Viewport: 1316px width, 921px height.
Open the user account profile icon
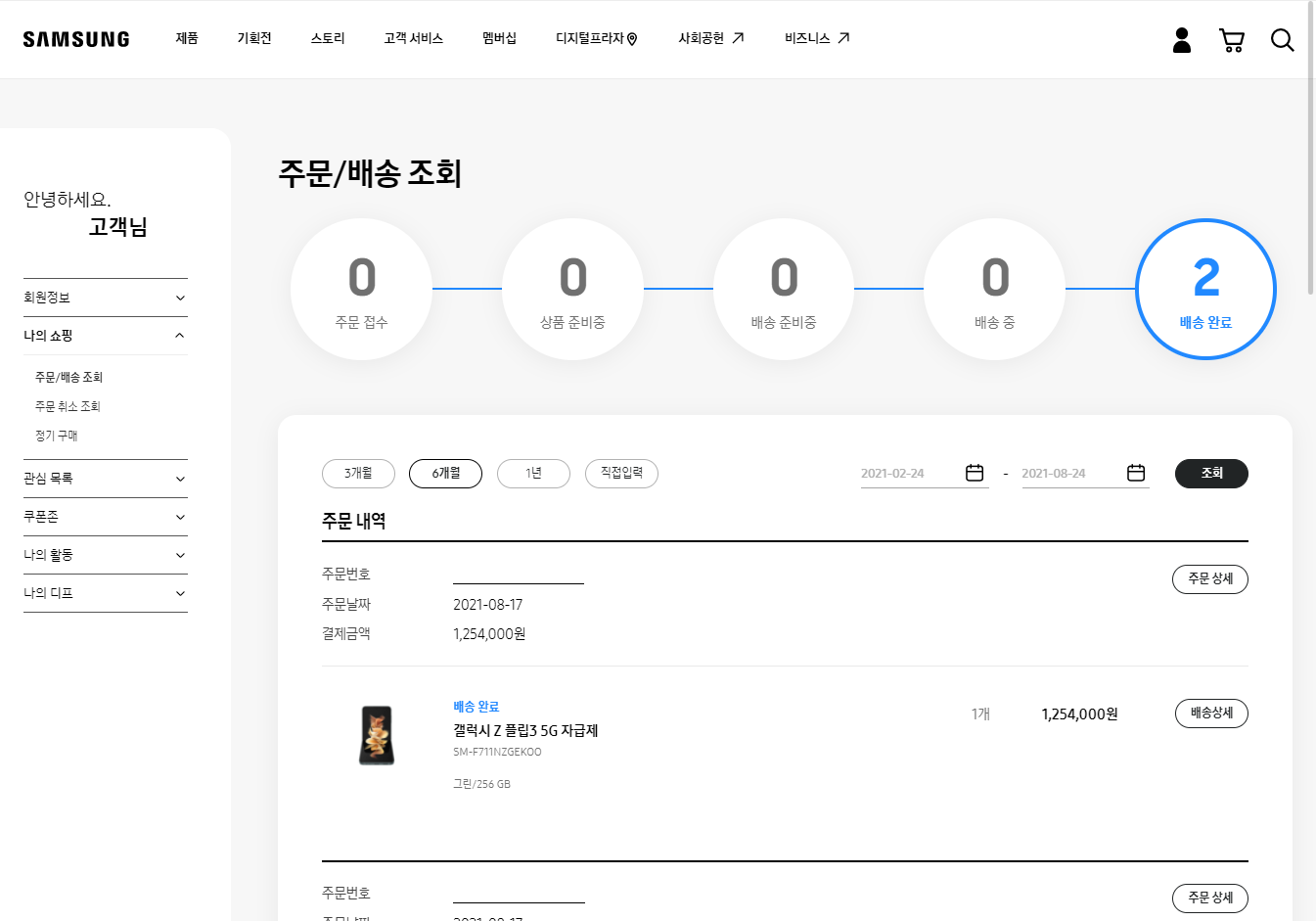pos(1182,40)
